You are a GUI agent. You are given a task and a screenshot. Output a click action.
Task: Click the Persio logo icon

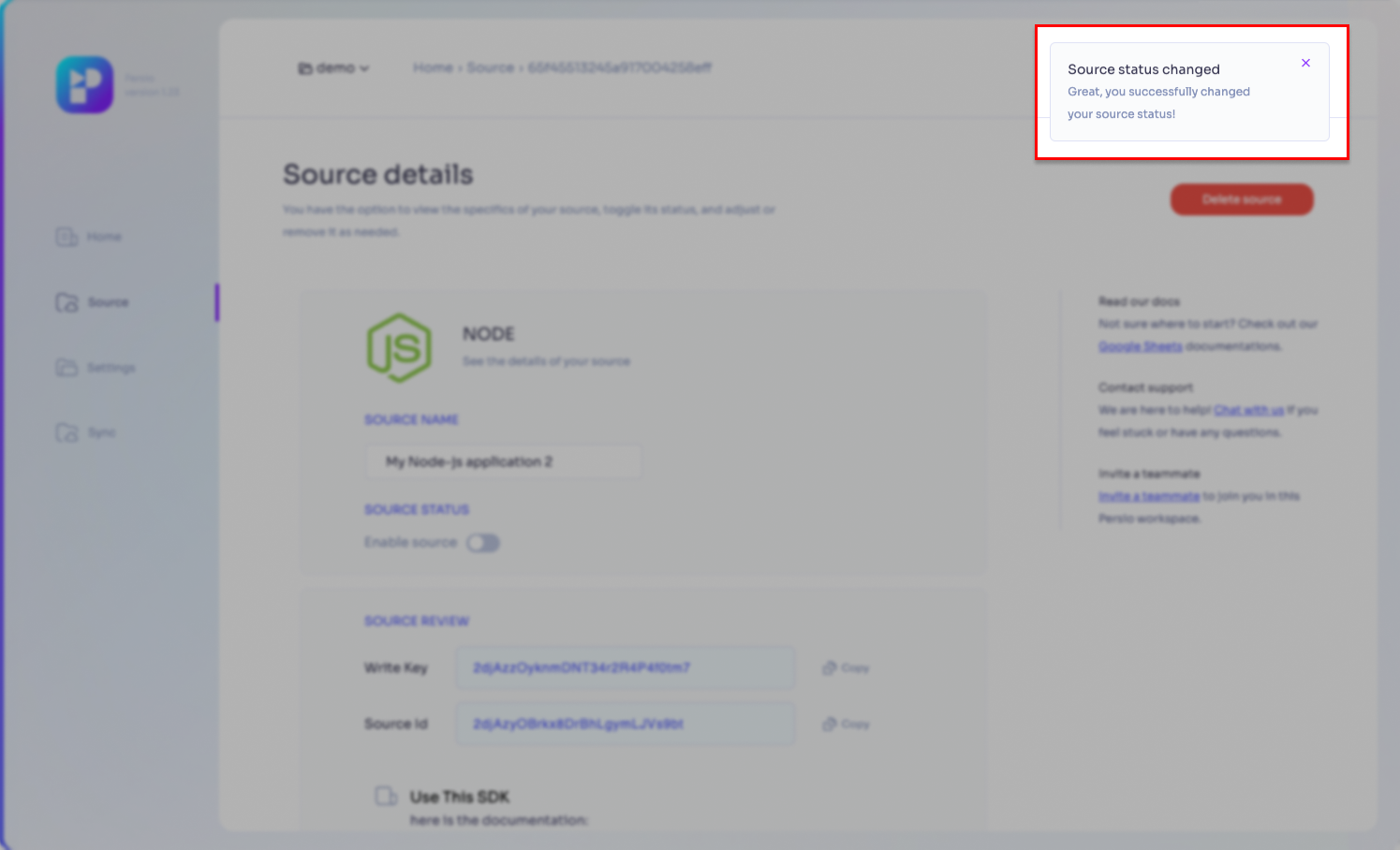coord(84,85)
